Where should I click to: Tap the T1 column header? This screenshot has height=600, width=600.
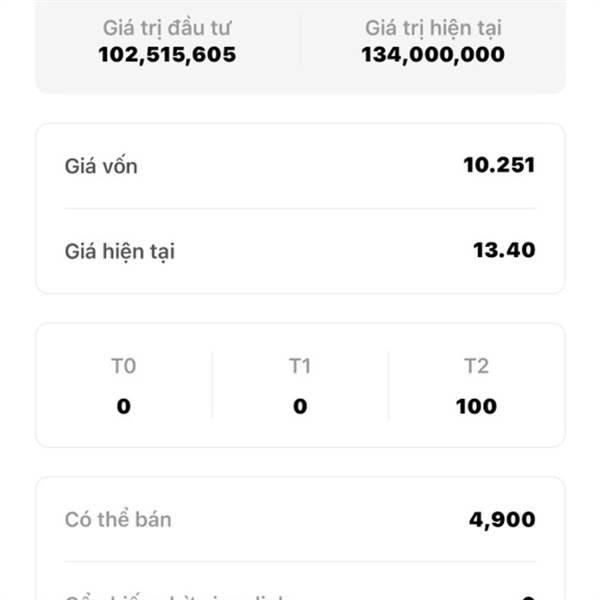(x=300, y=367)
